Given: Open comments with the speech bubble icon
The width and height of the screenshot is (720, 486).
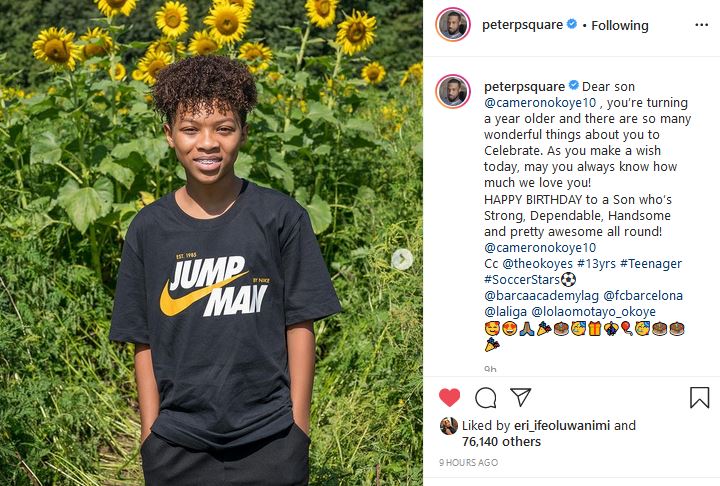Looking at the screenshot, I should tap(485, 398).
